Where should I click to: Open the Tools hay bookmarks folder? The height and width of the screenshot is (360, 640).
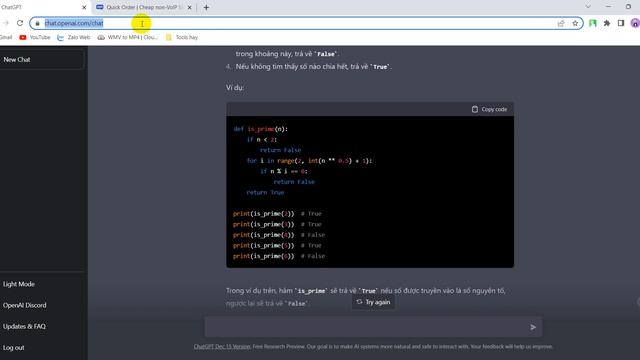pyautogui.click(x=182, y=37)
